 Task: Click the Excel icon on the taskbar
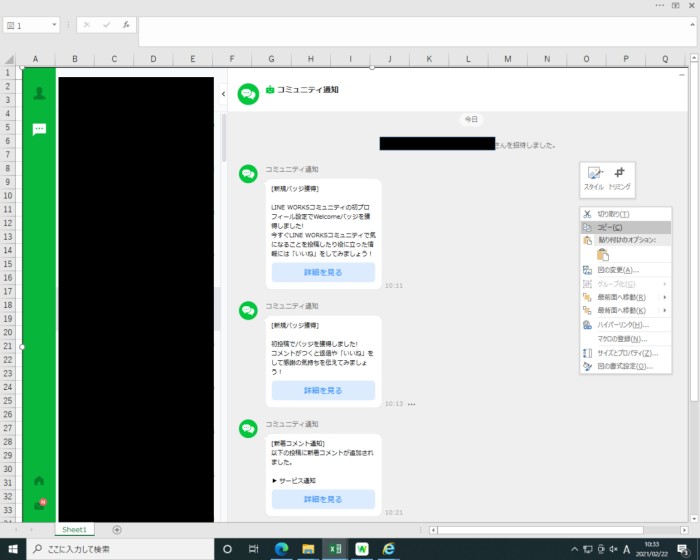(x=335, y=549)
